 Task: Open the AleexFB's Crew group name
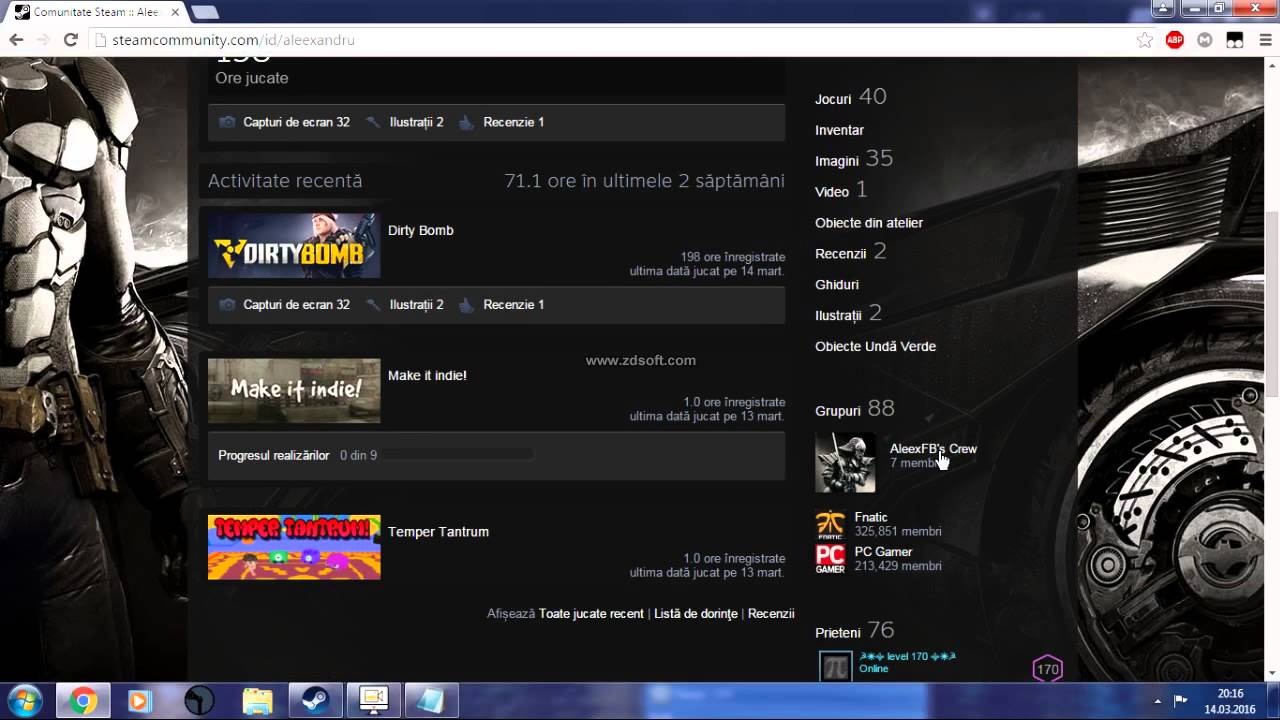coord(933,449)
